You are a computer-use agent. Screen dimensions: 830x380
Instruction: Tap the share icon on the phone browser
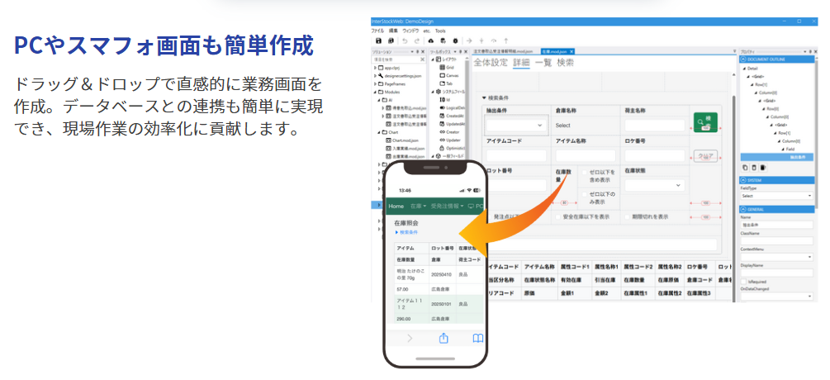point(444,338)
